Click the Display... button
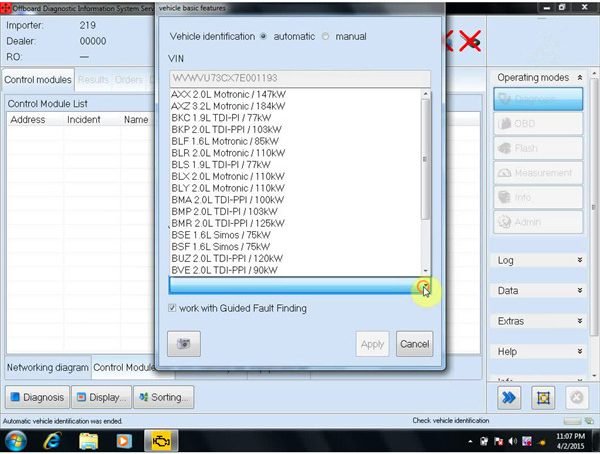This screenshot has width=600, height=454. (102, 397)
